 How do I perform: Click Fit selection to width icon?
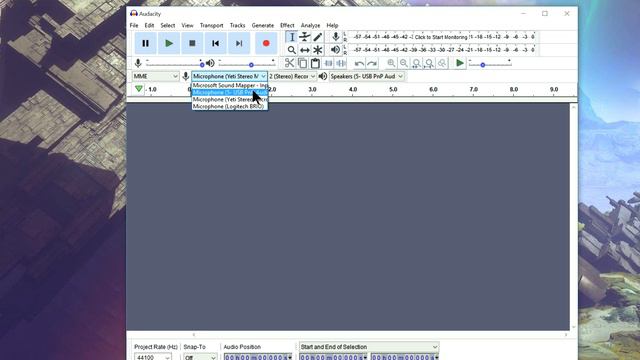click(416, 63)
